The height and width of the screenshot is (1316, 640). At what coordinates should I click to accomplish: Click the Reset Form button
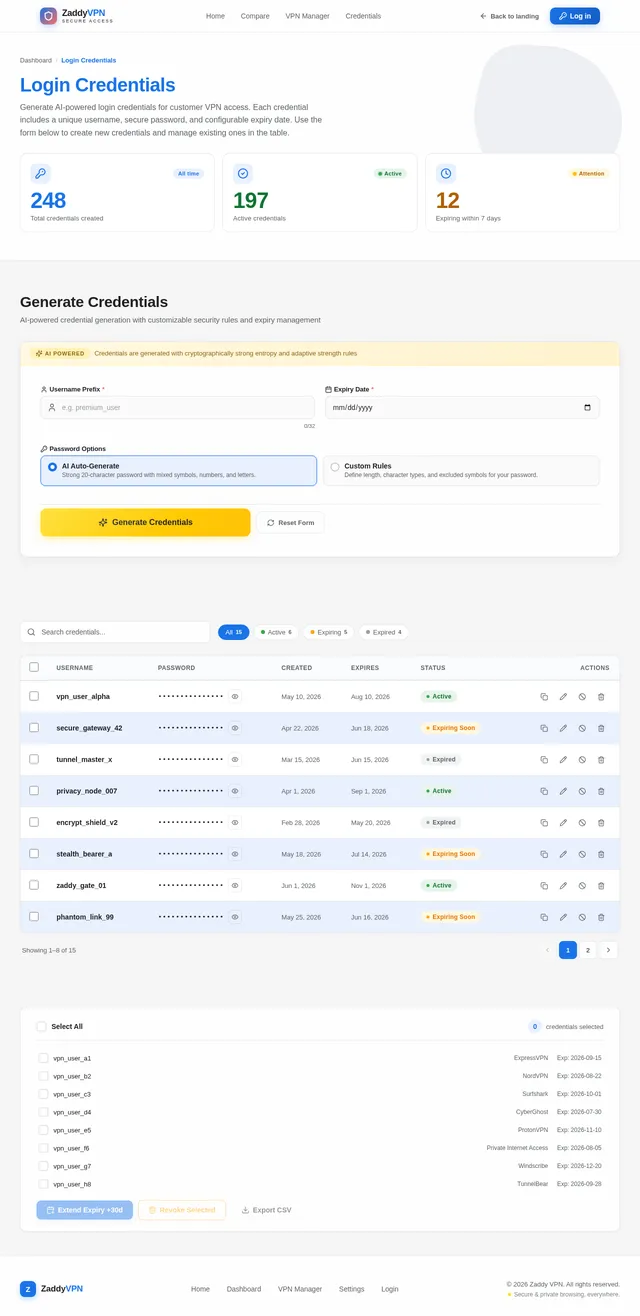[290, 522]
